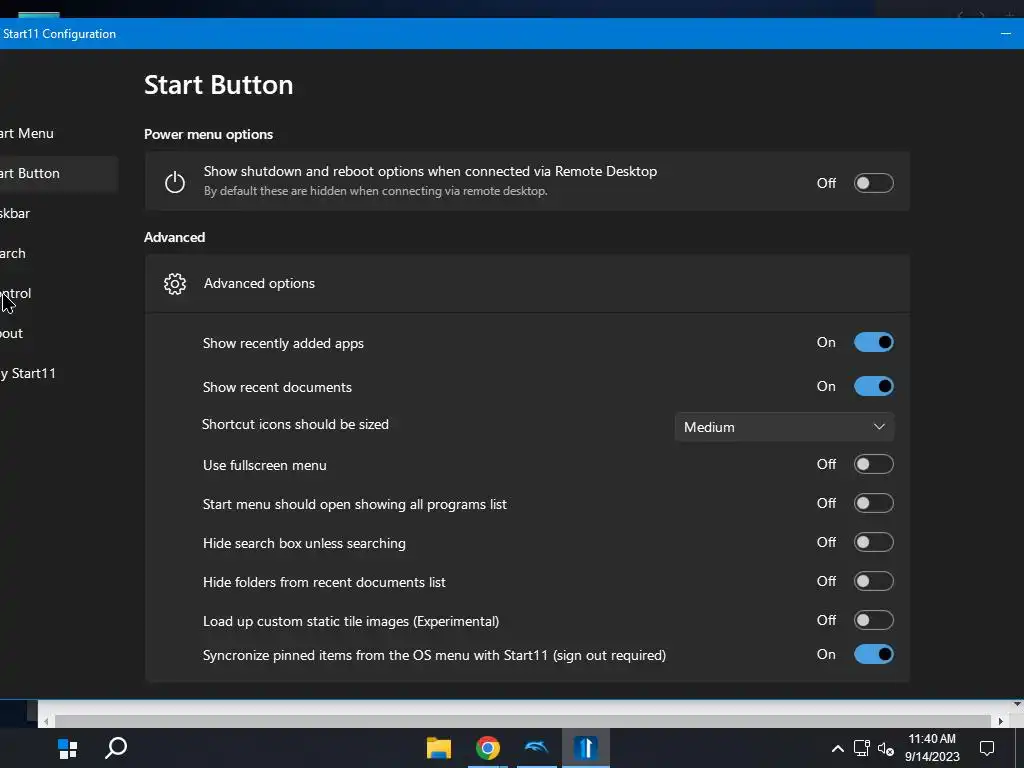The image size is (1024, 768).
Task: Click the Power menu options heading
Action: click(208, 134)
